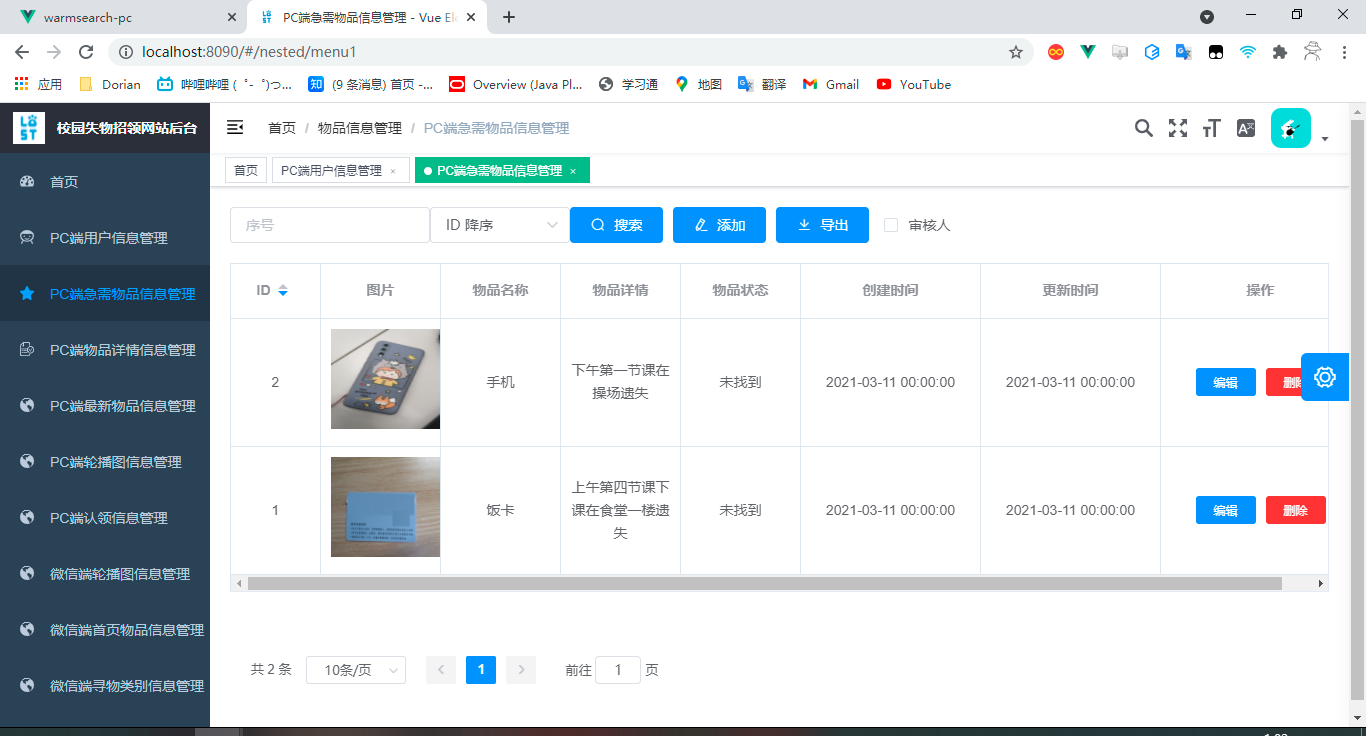This screenshot has width=1366, height=736.
Task: Click 编辑 button for 手机 row
Action: click(x=1226, y=382)
